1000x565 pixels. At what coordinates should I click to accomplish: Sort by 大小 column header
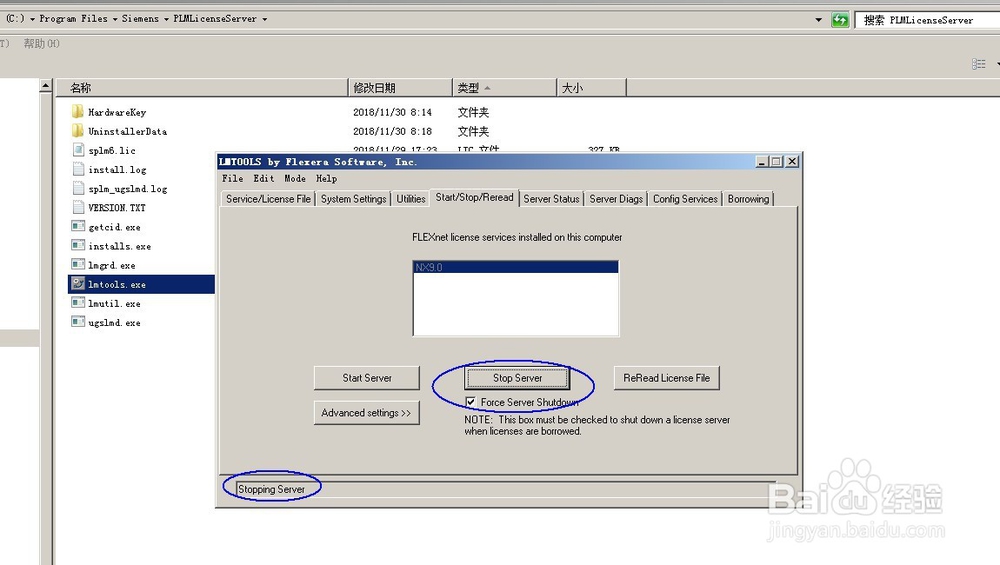pyautogui.click(x=591, y=88)
